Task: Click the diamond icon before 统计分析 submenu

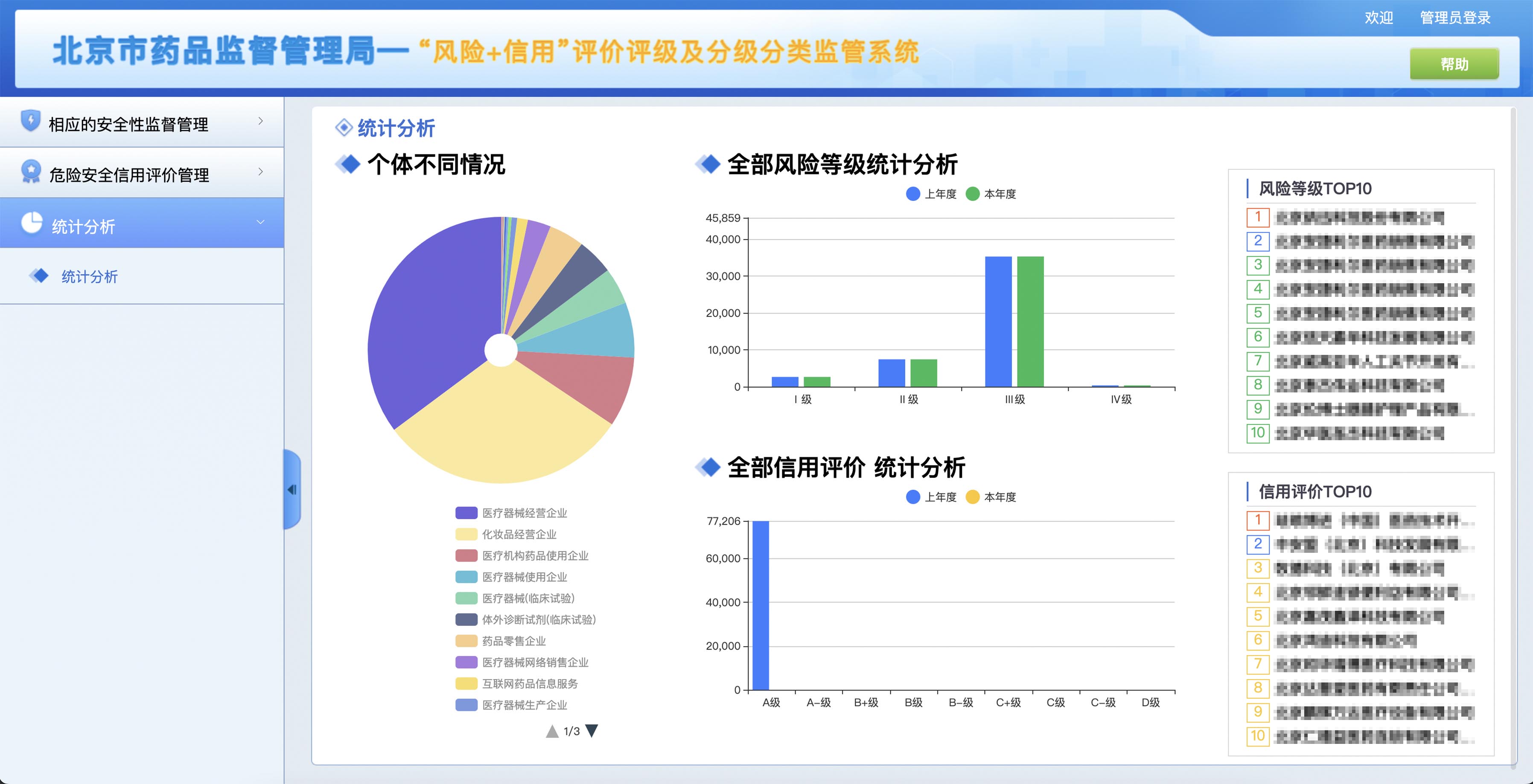Action: [40, 276]
